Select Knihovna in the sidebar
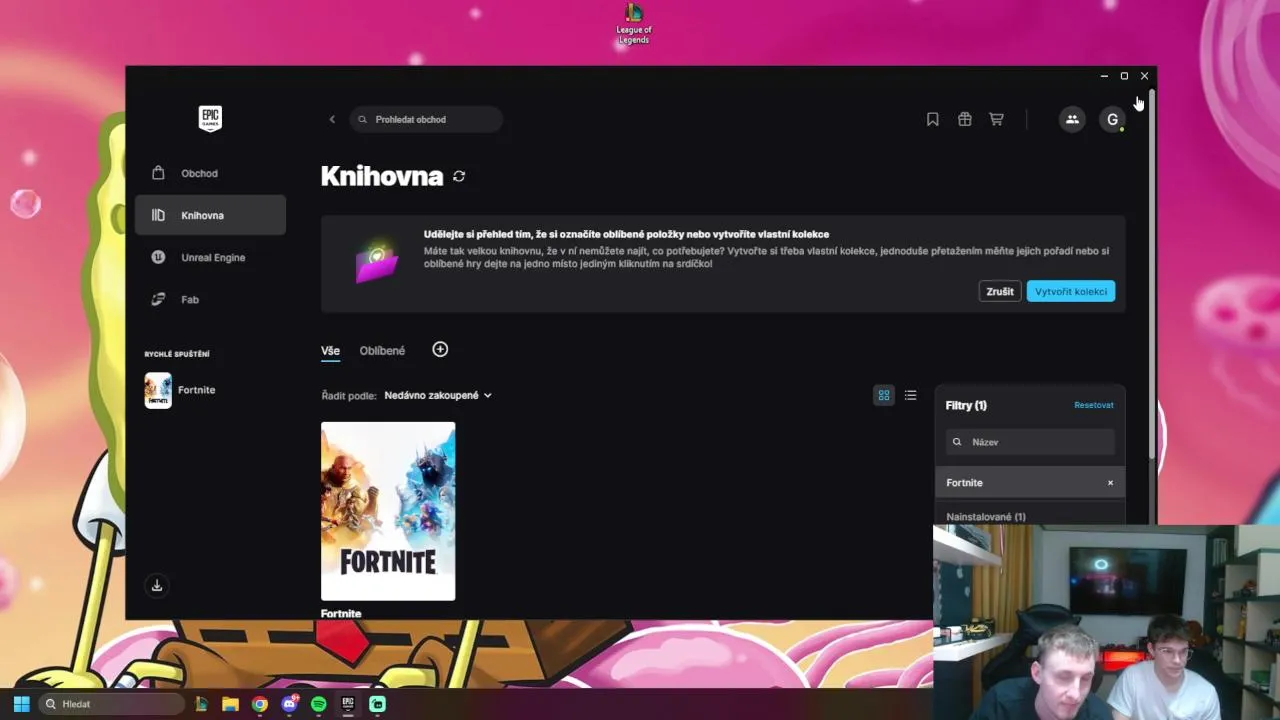1280x720 pixels. [x=210, y=215]
